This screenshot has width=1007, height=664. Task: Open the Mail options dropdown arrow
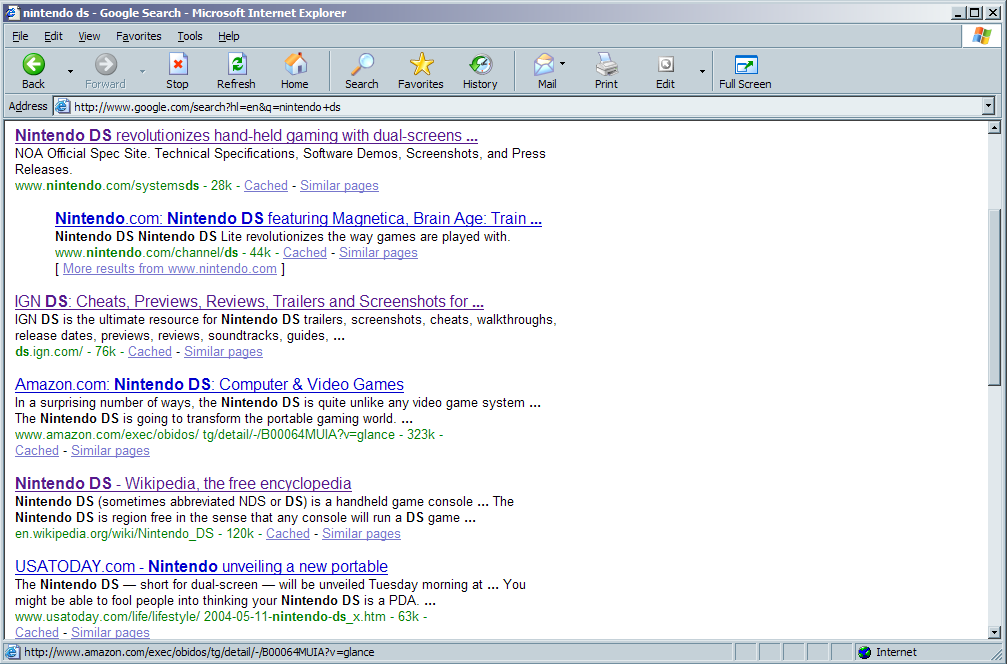(562, 64)
